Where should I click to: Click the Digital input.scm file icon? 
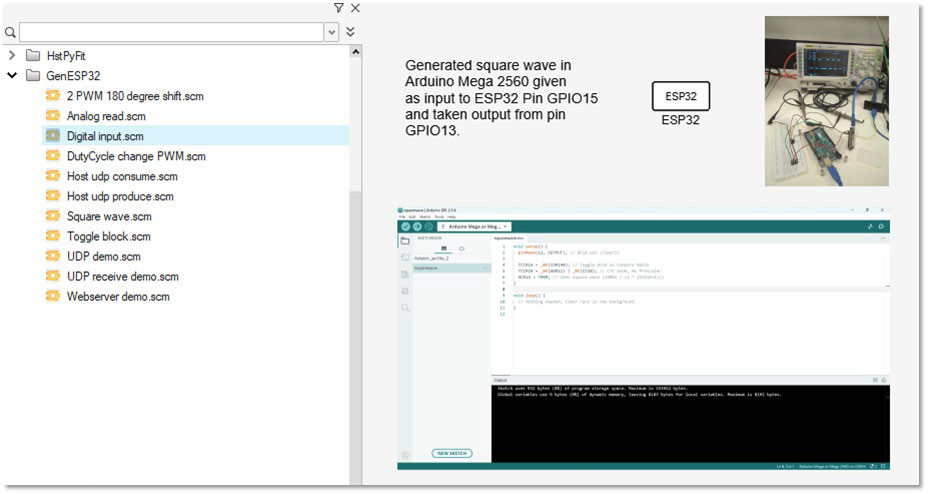click(53, 136)
